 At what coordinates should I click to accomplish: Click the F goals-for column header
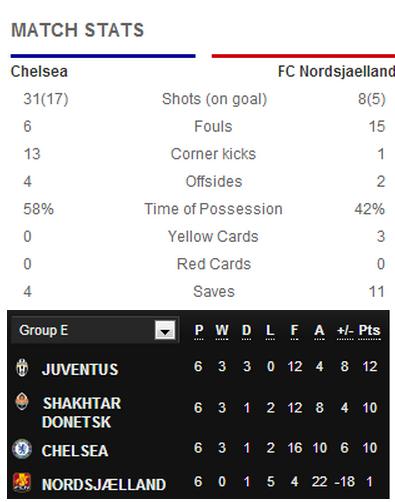click(x=294, y=331)
